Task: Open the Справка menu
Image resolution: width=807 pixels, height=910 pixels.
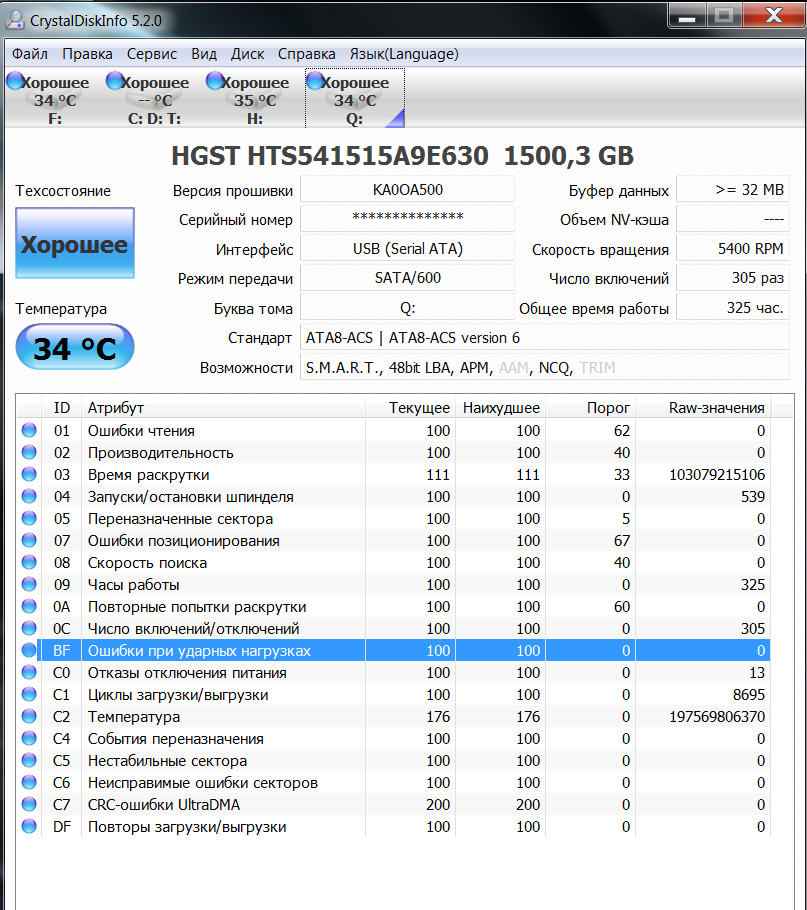Action: coord(306,54)
